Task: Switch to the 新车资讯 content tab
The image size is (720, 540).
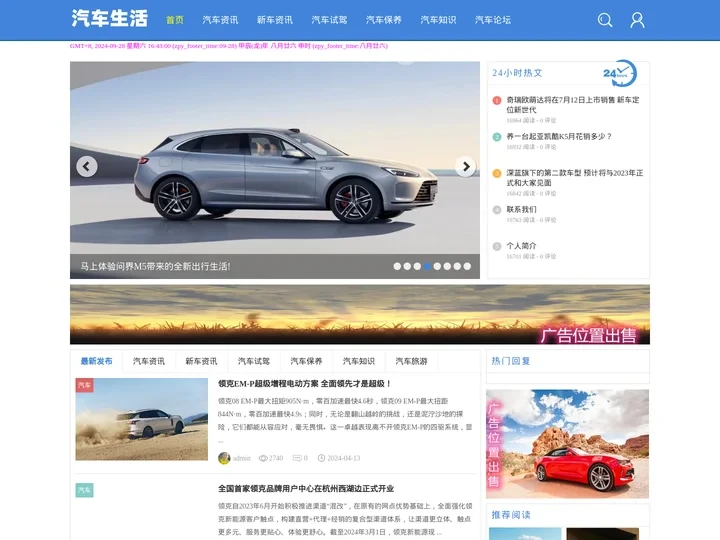Action: click(x=201, y=361)
